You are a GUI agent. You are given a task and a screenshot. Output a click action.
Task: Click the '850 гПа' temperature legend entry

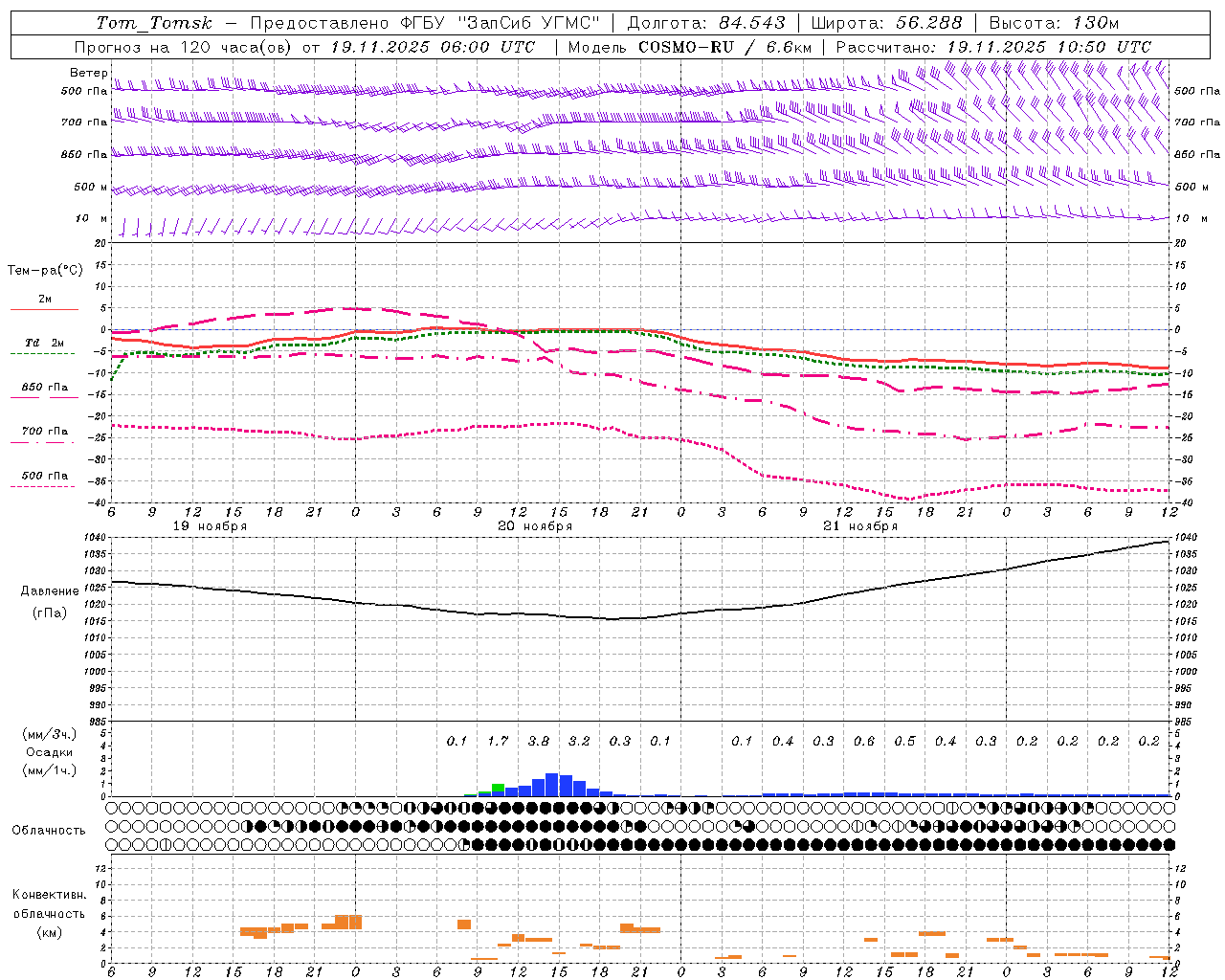tap(45, 388)
